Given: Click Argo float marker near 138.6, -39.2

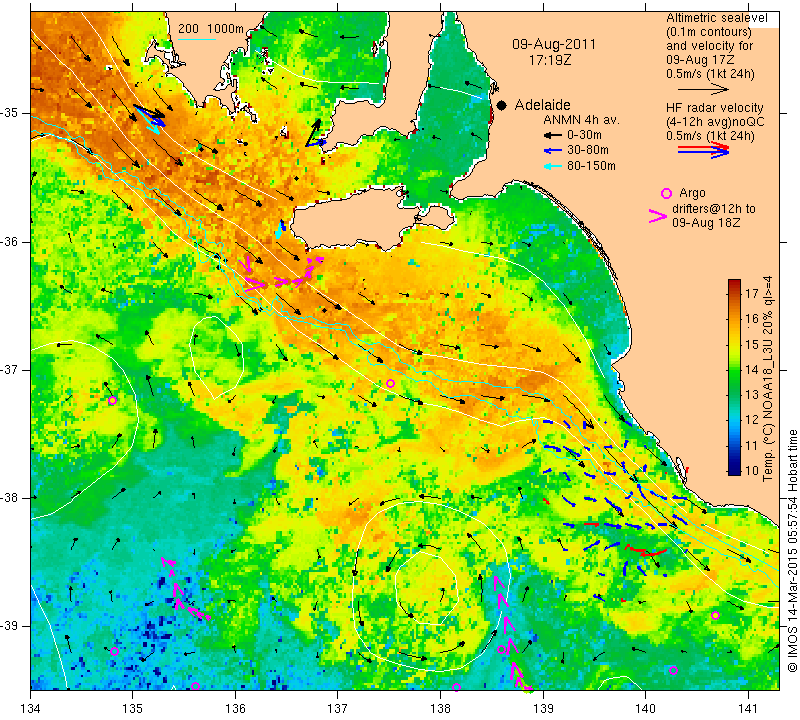Looking at the screenshot, I should click(502, 649).
